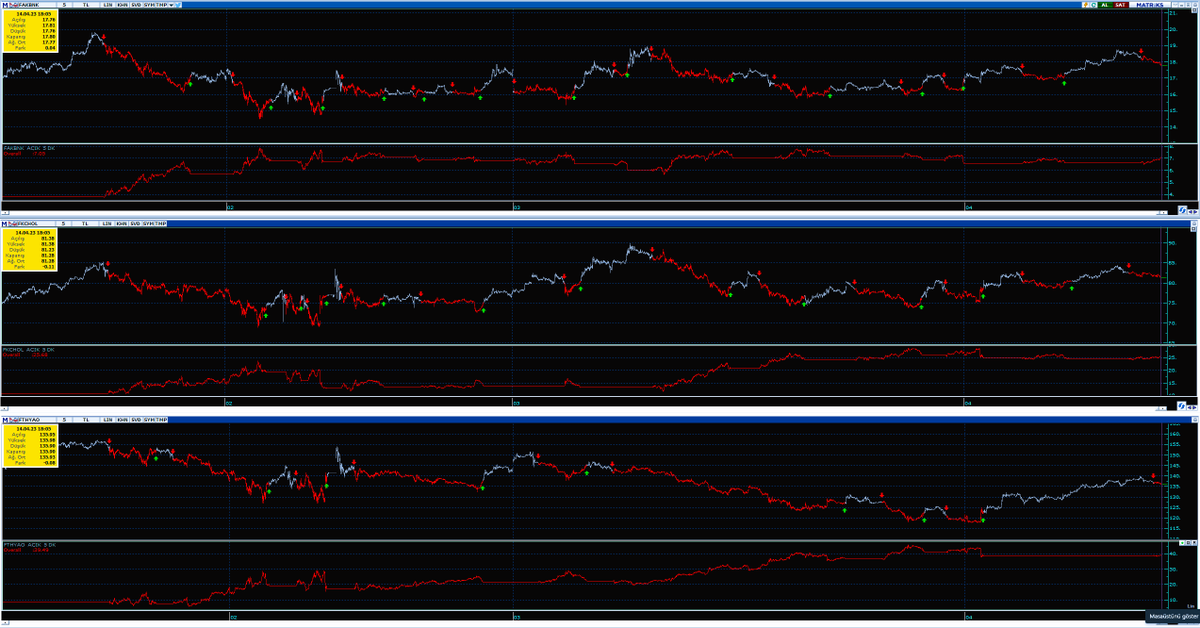The height and width of the screenshot is (628, 1200).
Task: Click the yellow FAKBNK price info box
Action: tap(30, 31)
